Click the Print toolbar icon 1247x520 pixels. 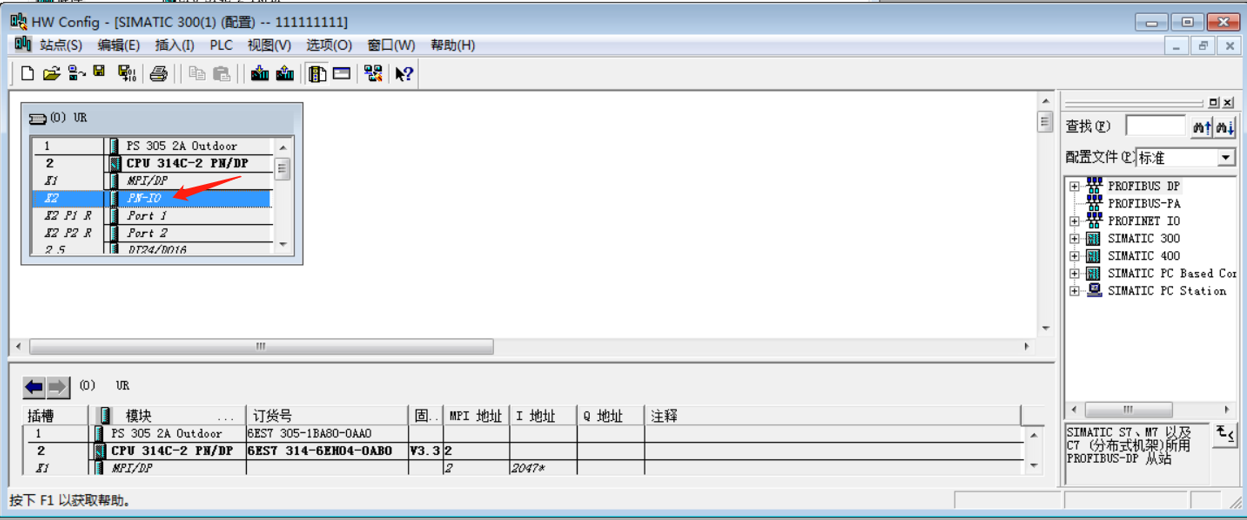point(158,73)
